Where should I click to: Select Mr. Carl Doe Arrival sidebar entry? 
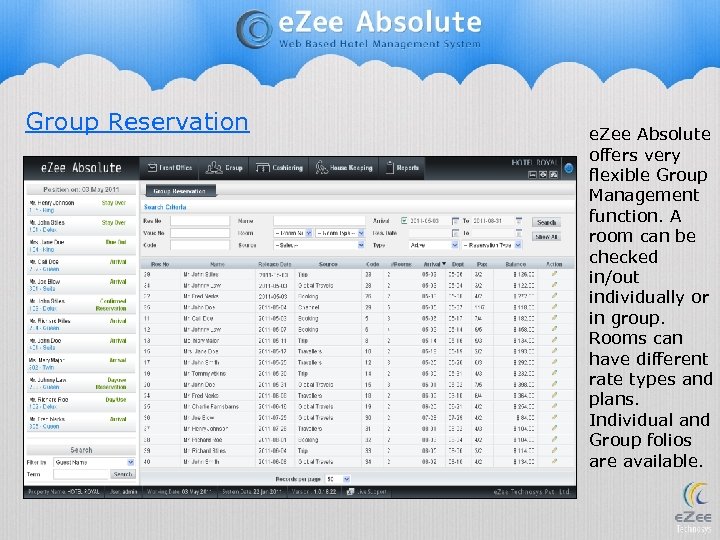pos(81,265)
